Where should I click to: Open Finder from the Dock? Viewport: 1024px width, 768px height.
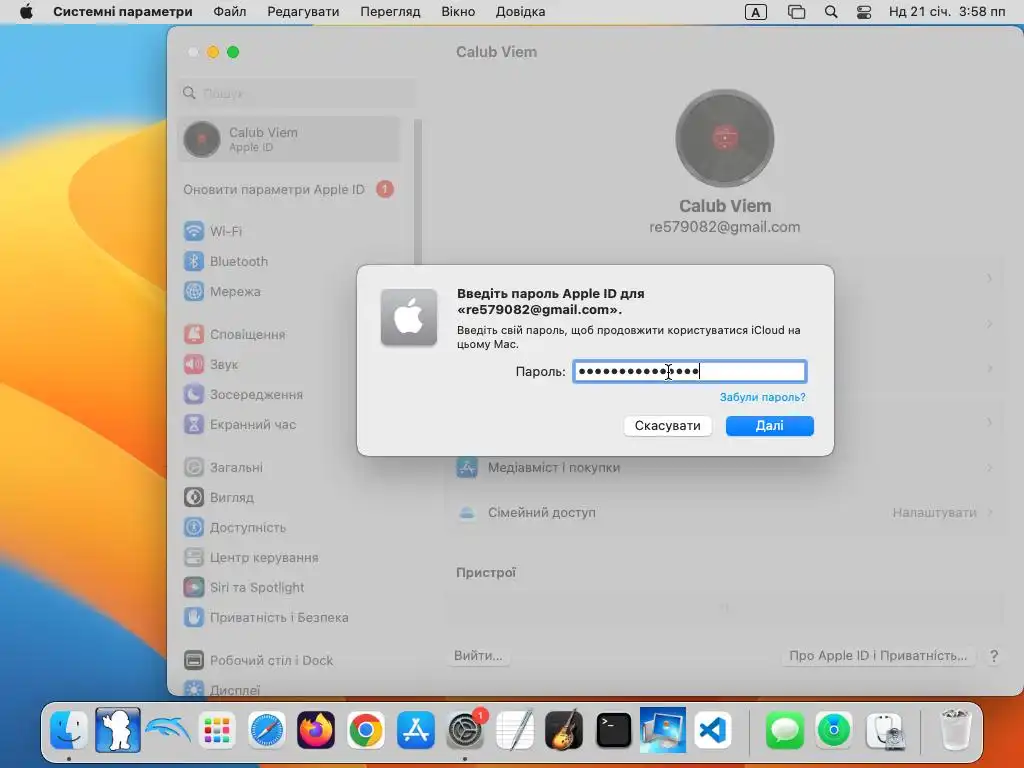[69, 730]
